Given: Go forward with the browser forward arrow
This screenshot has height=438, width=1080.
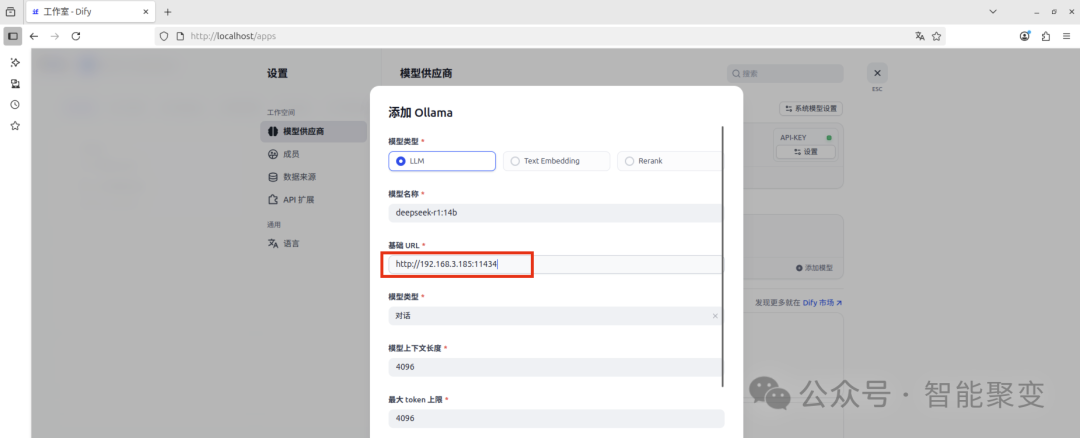Looking at the screenshot, I should (54, 36).
